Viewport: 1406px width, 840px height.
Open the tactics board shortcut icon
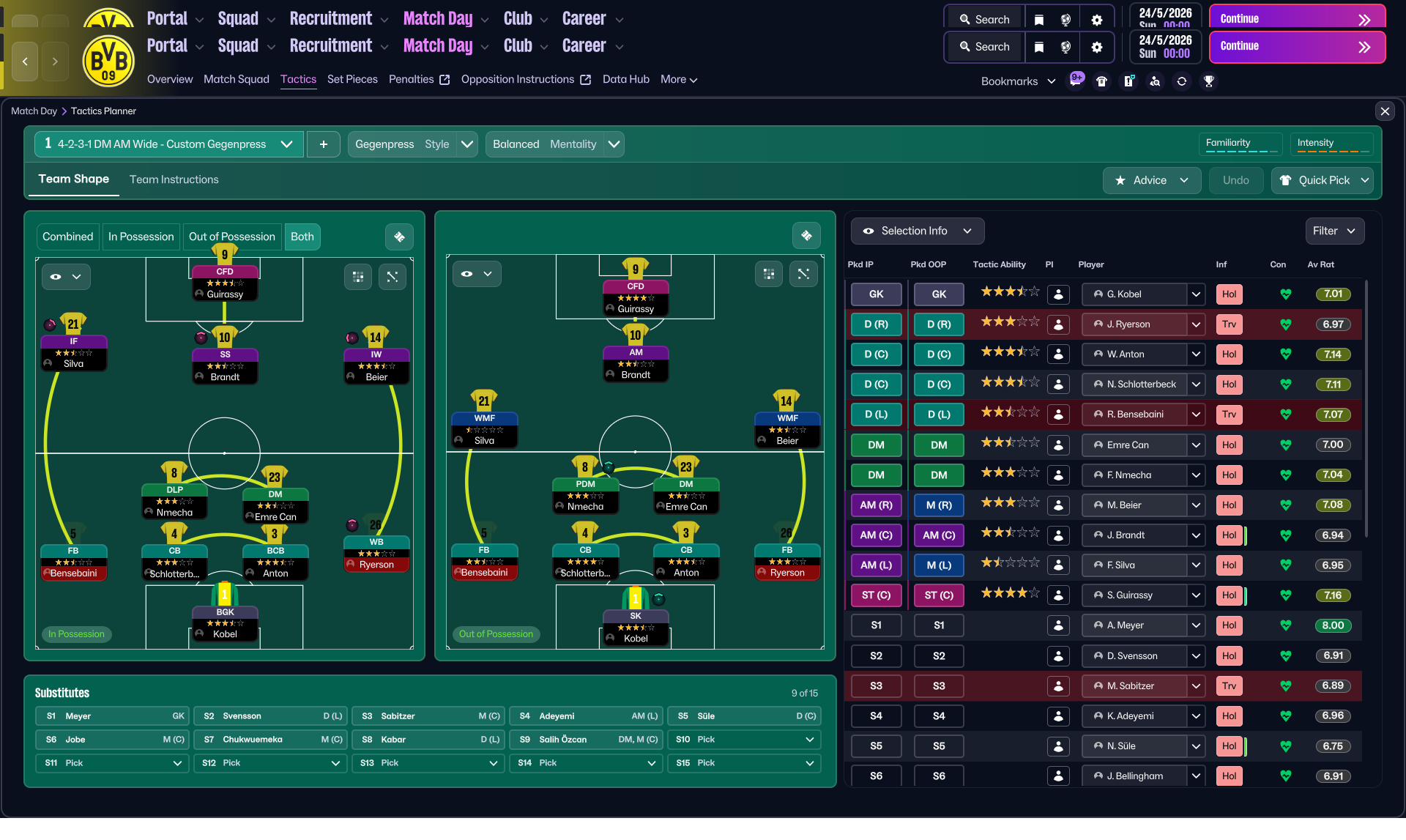1128,81
